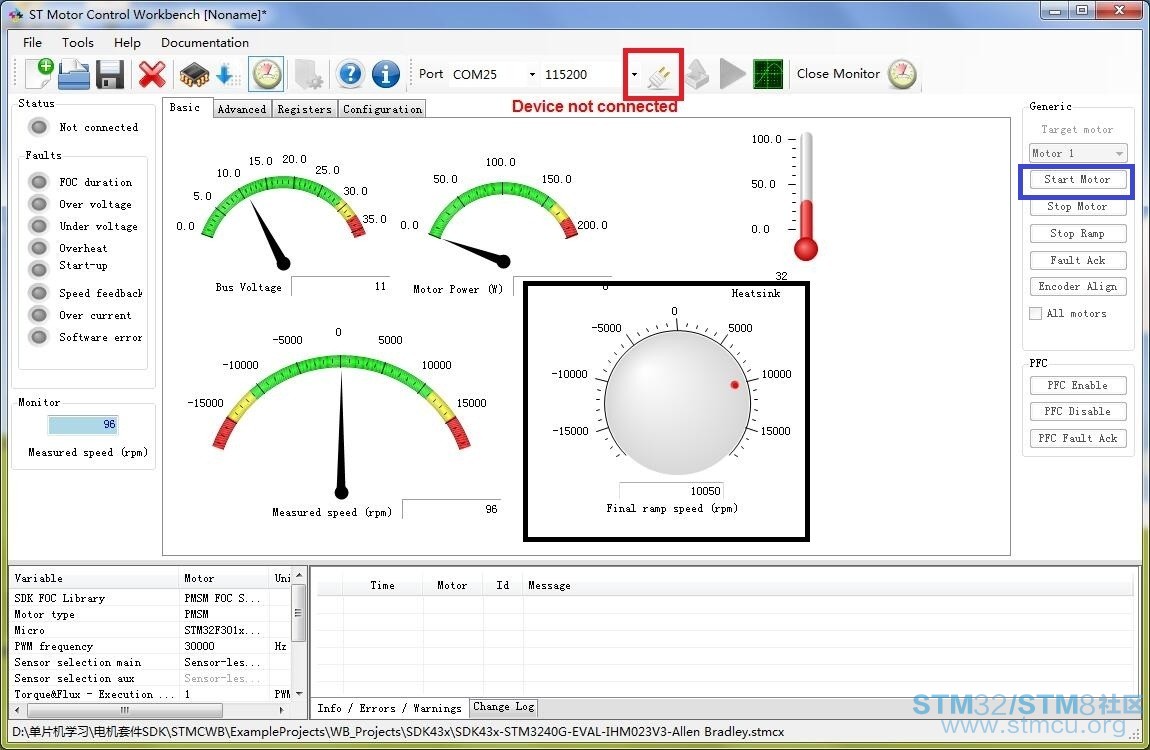Click the Start Motor button
Screen dimensions: 1150x750
coord(1077,180)
